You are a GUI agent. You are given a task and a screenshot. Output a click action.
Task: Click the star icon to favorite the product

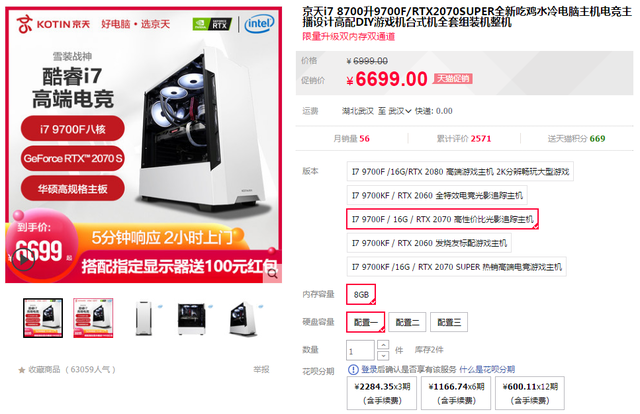pos(22,370)
